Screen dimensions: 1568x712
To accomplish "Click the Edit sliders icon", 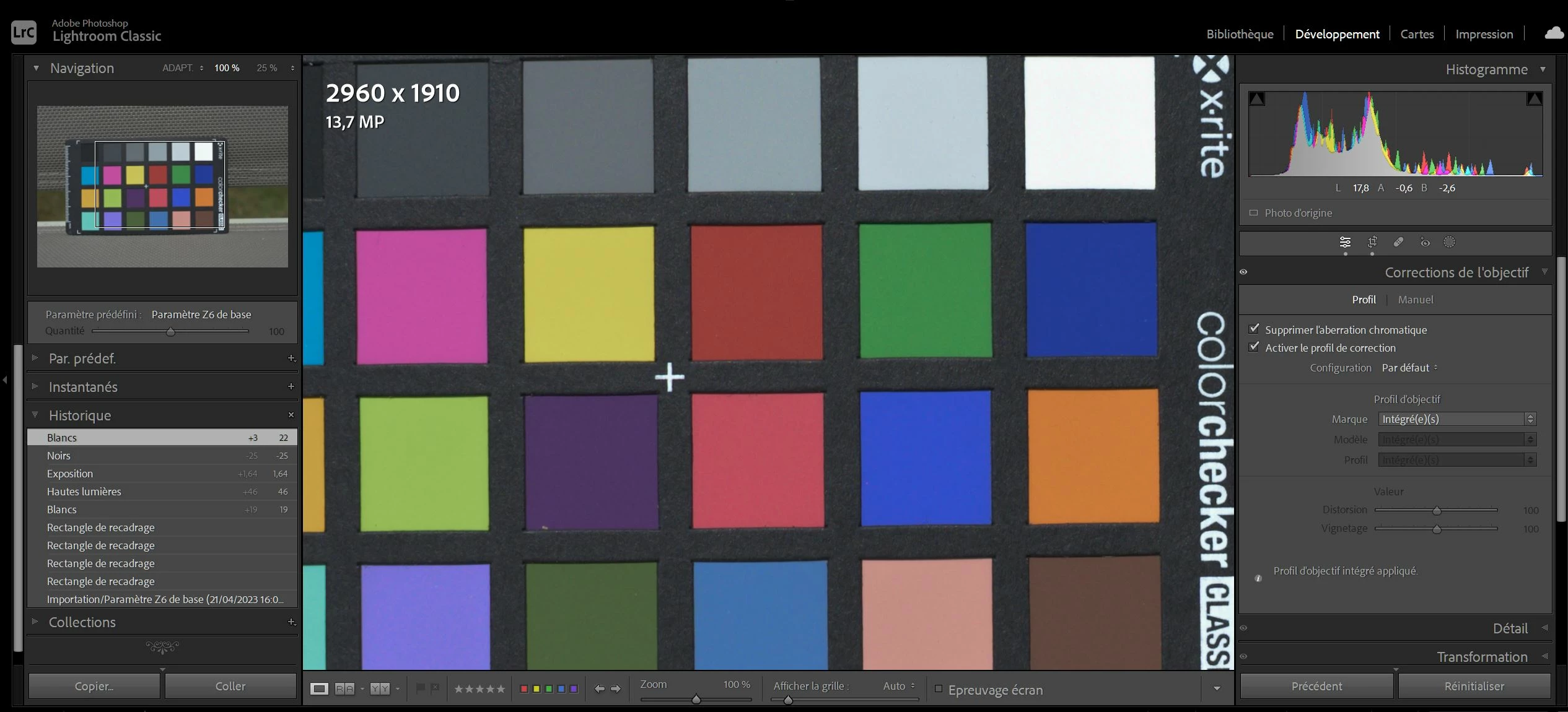I will pyautogui.click(x=1345, y=242).
